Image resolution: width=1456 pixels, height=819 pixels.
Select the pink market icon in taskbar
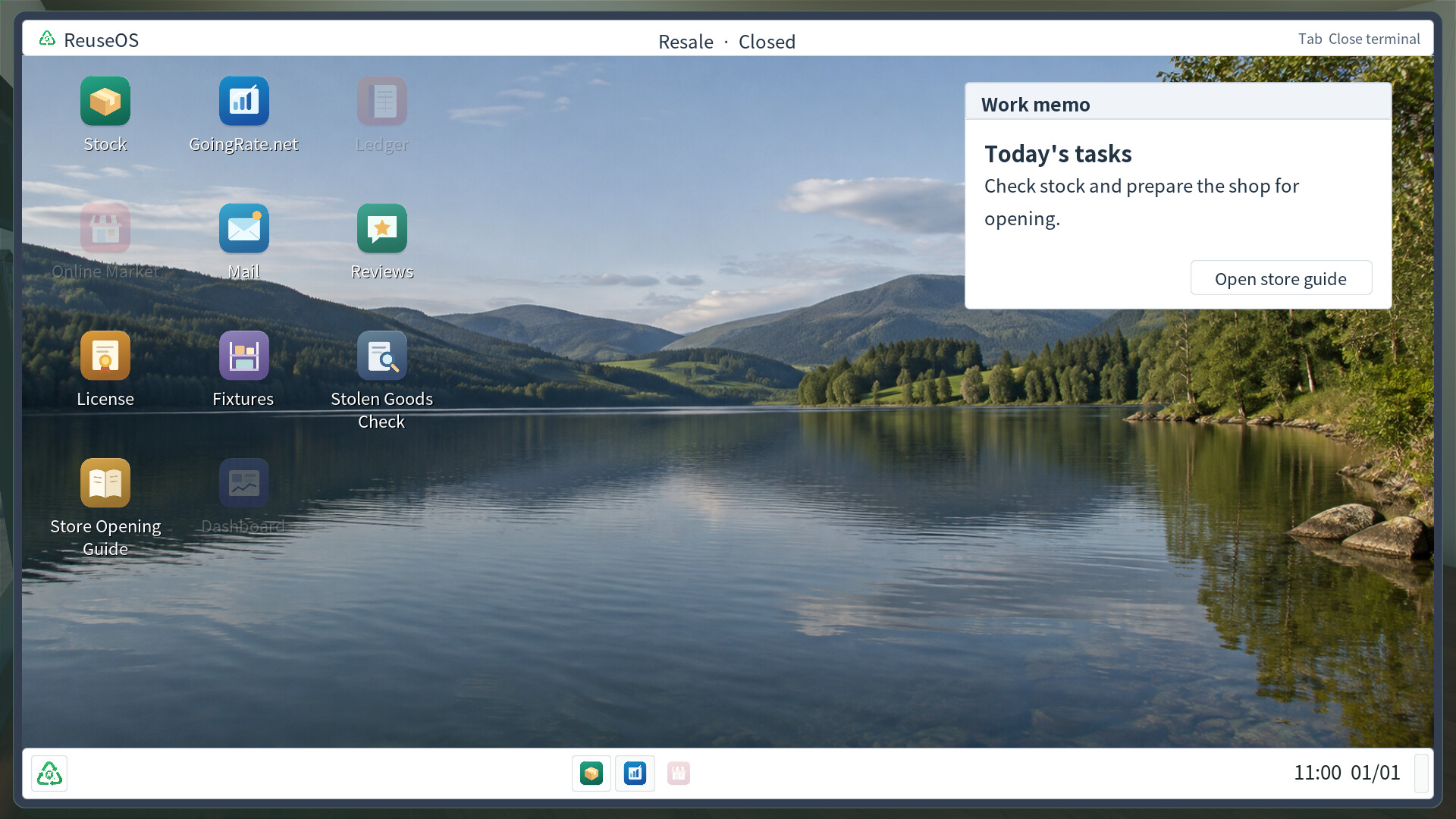tap(679, 773)
